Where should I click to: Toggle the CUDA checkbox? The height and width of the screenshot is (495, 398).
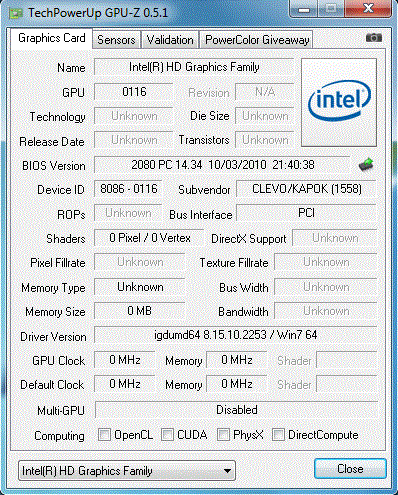(167, 434)
